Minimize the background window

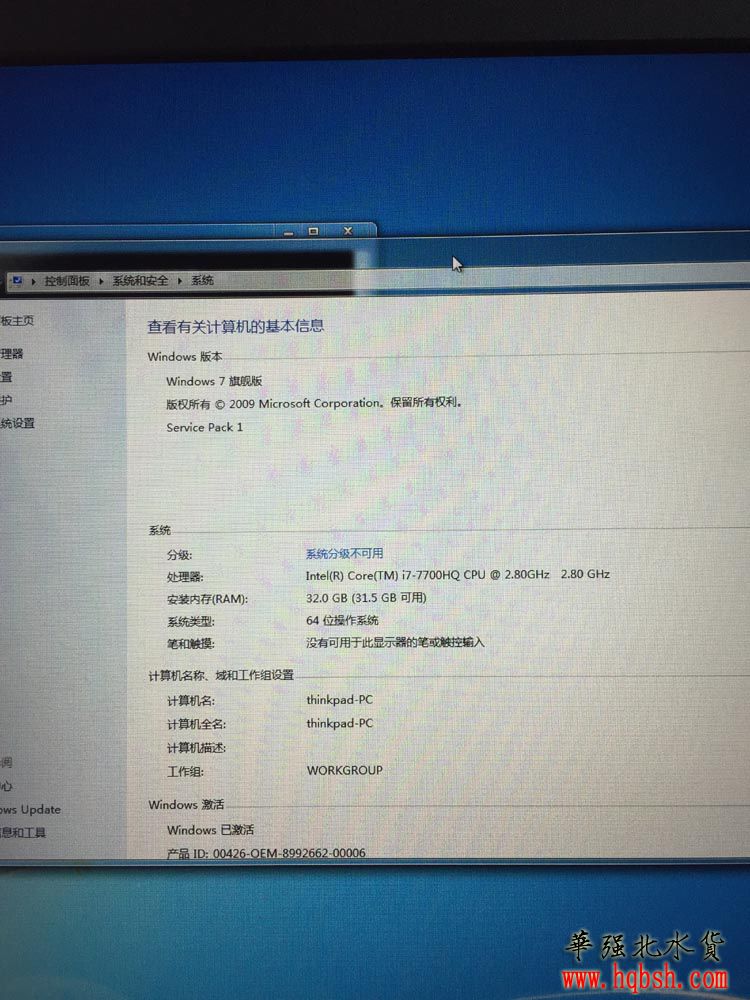coord(289,232)
